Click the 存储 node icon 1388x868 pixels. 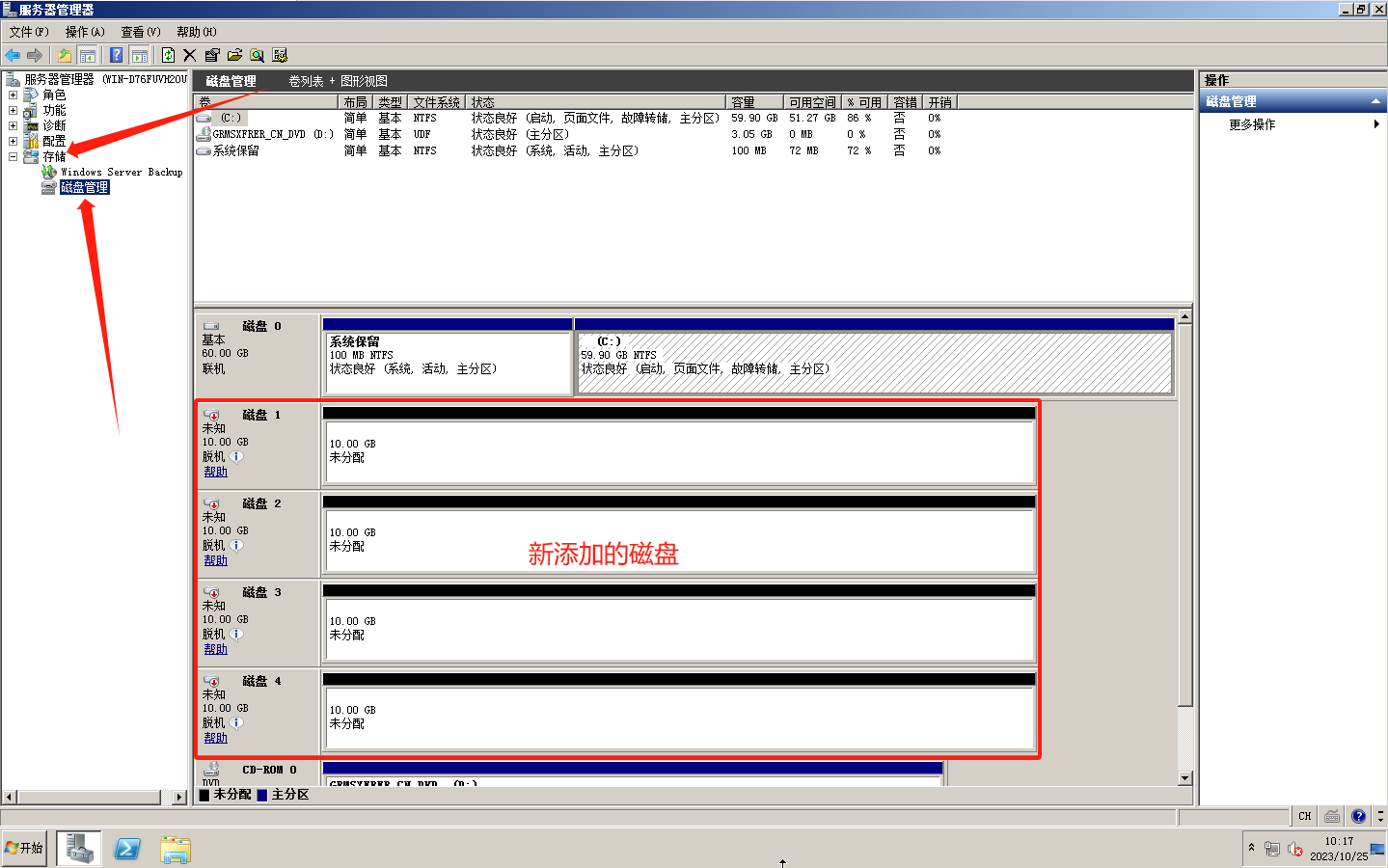pyautogui.click(x=31, y=156)
